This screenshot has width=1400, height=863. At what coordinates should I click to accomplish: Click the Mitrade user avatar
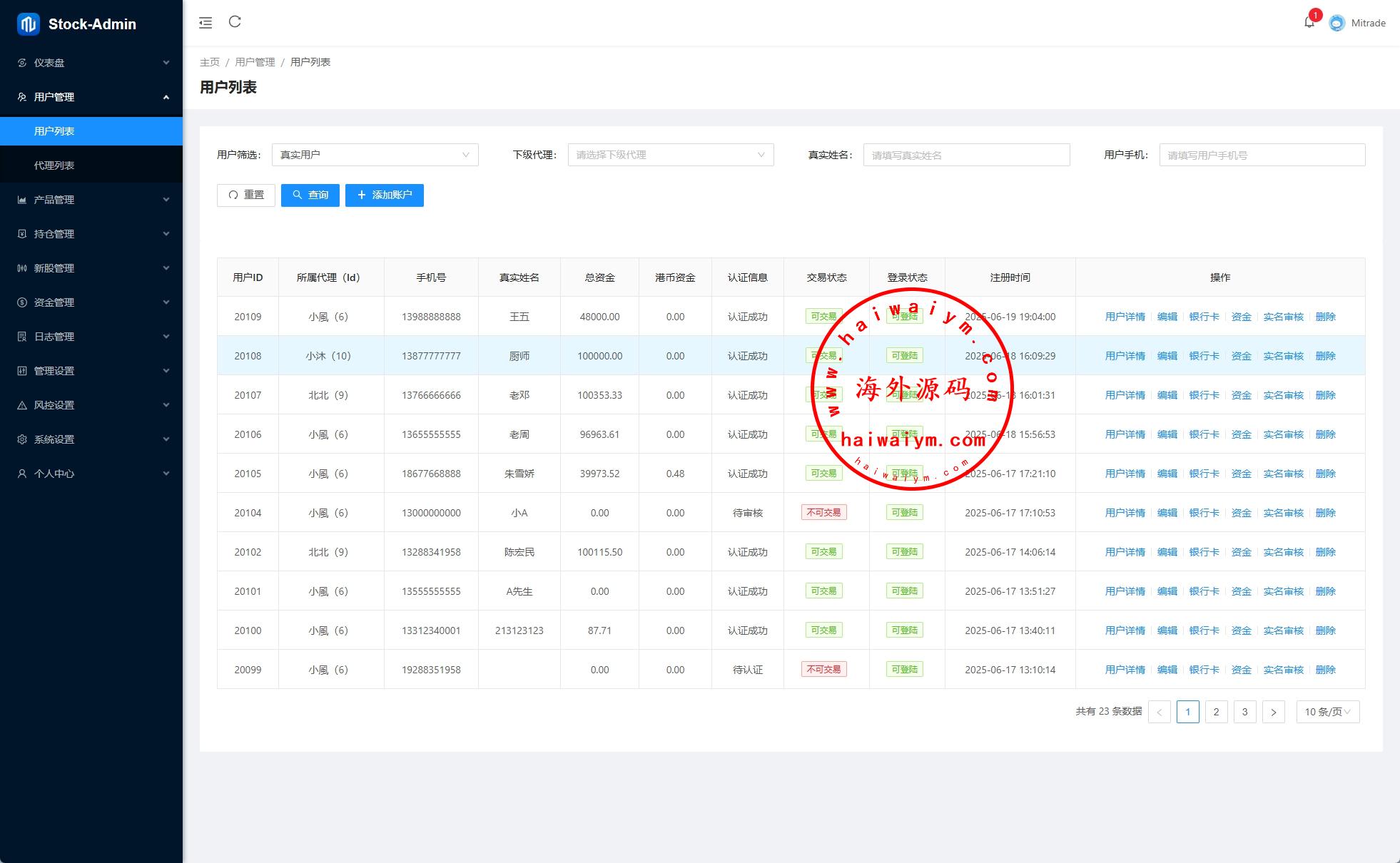point(1336,23)
